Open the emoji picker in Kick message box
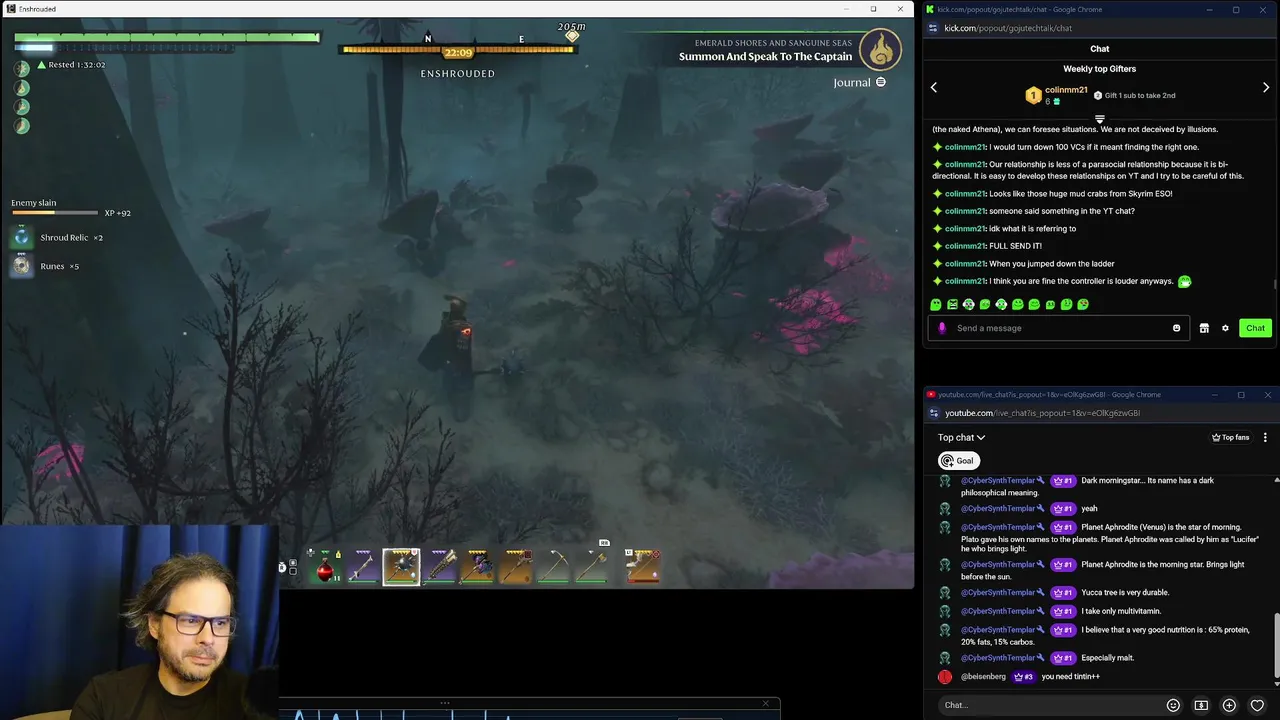This screenshot has height=720, width=1280. (1176, 328)
